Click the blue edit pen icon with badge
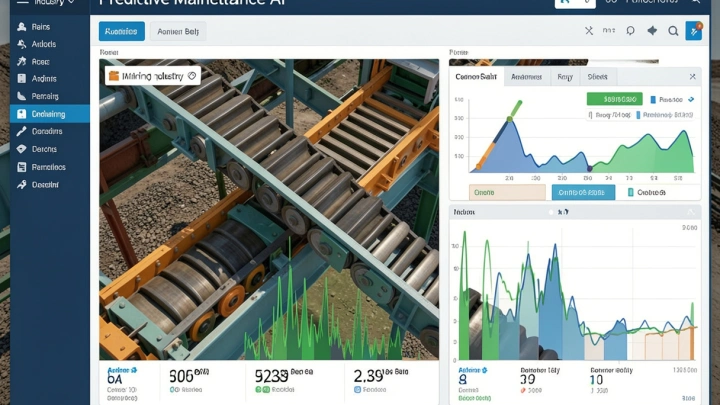 click(x=694, y=31)
